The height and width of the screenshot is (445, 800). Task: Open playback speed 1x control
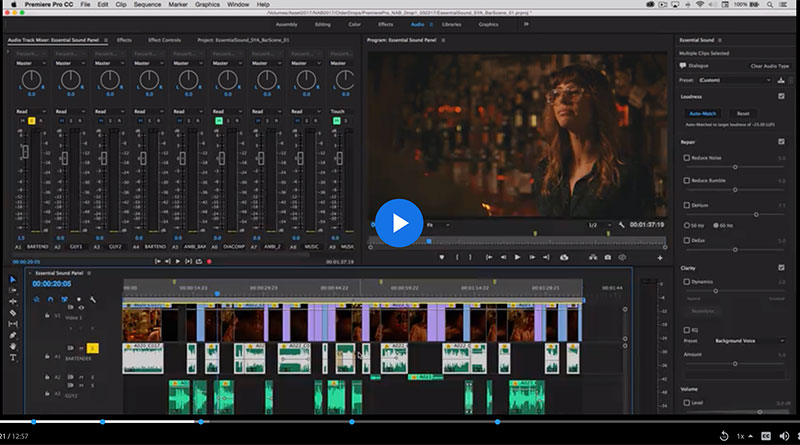(744, 436)
